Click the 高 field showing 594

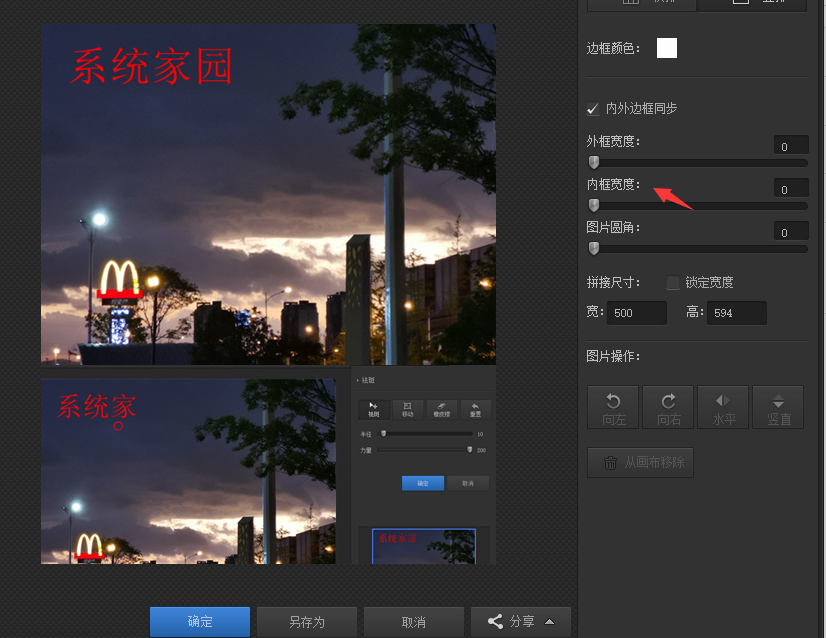tap(736, 313)
